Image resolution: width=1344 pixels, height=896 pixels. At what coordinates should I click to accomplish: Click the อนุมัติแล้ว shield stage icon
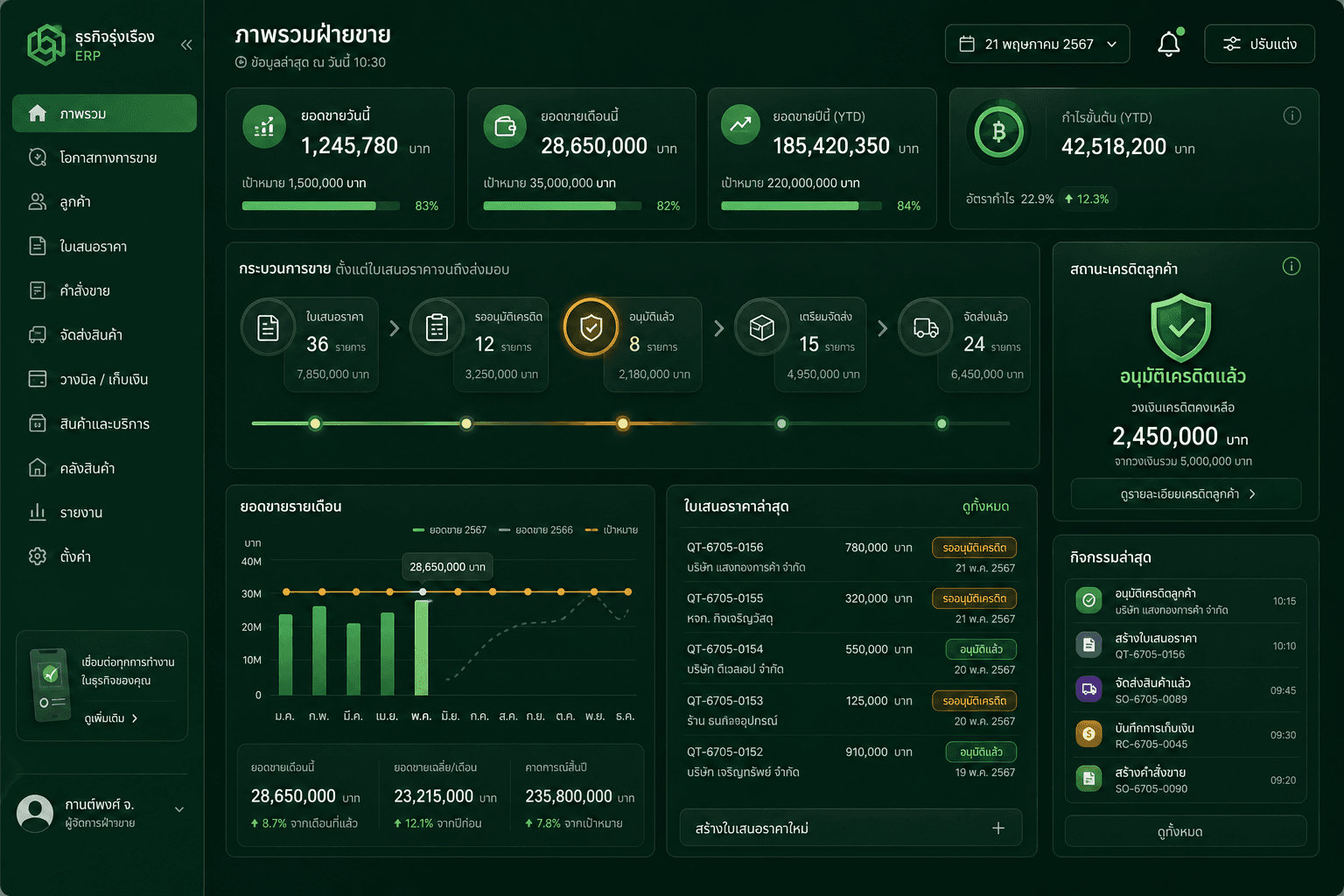(x=591, y=327)
